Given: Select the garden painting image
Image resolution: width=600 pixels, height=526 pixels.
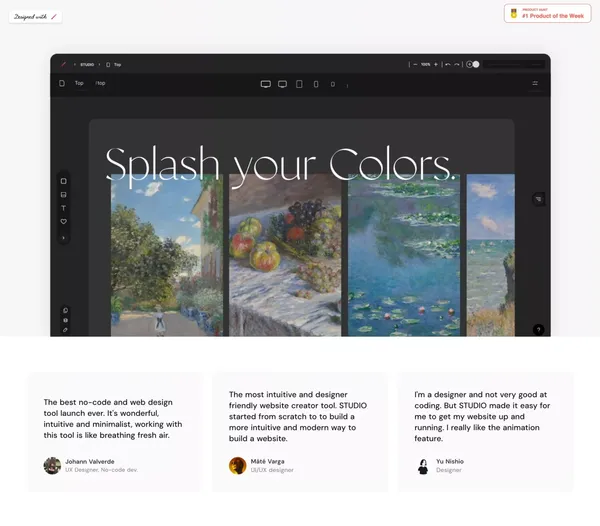Looking at the screenshot, I should click(167, 255).
